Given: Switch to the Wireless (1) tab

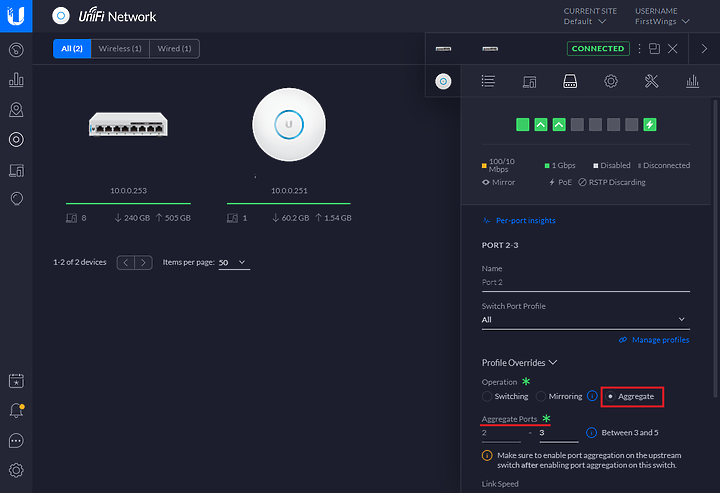Looking at the screenshot, I should click(120, 49).
